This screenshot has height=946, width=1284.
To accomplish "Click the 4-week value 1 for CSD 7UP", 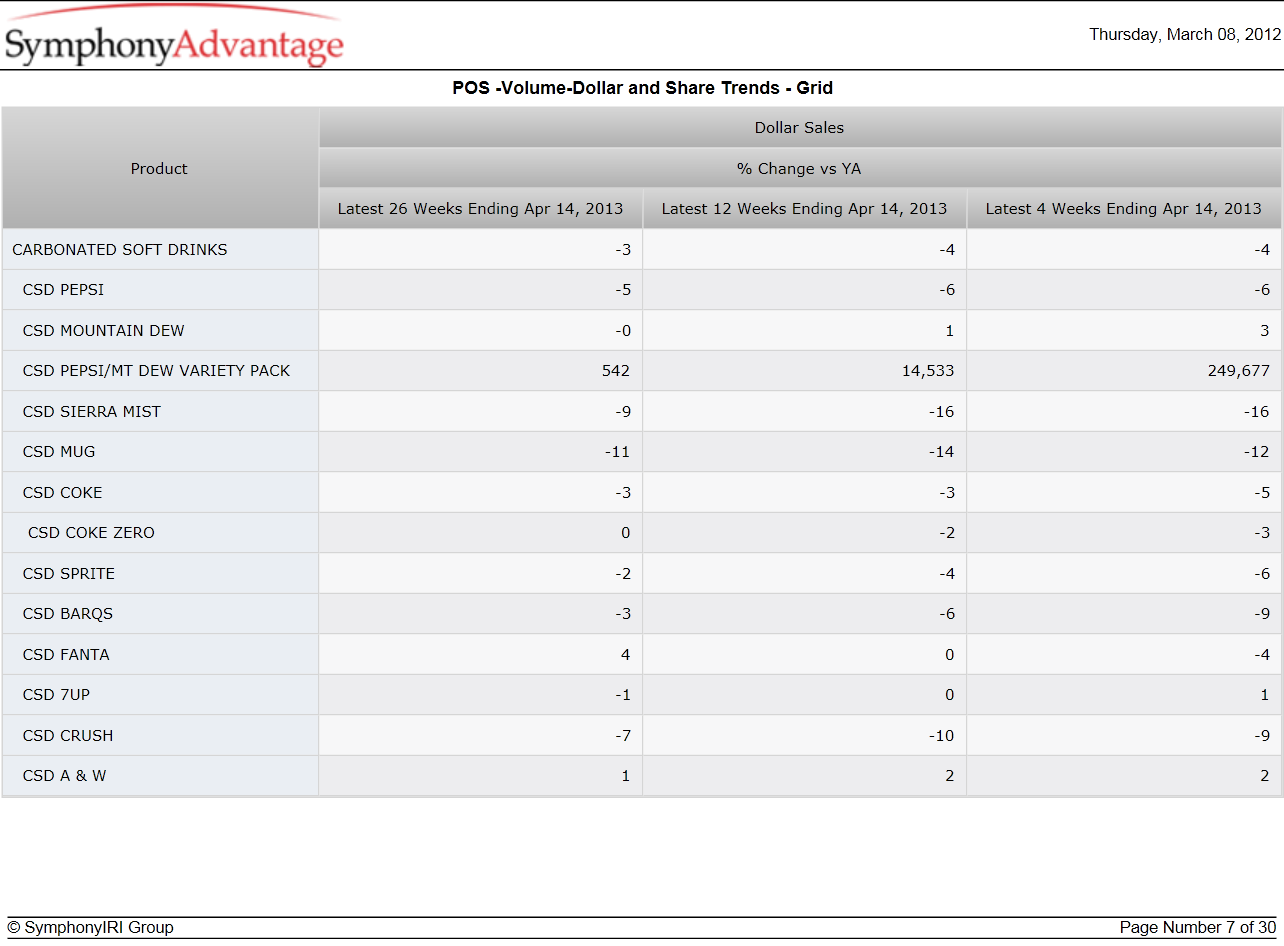I will tap(1265, 695).
